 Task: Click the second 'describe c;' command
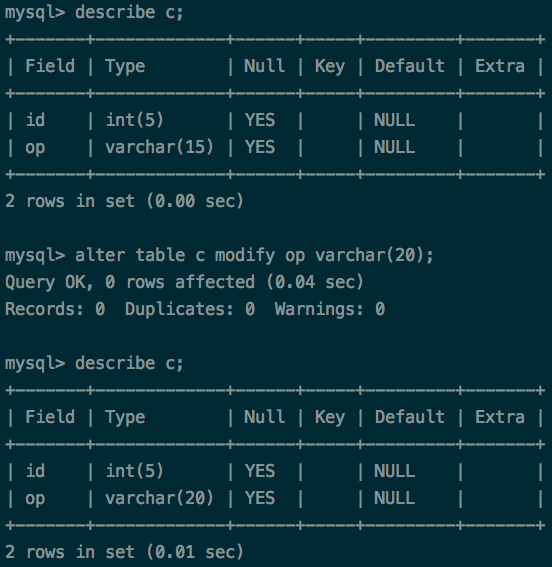click(x=129, y=363)
